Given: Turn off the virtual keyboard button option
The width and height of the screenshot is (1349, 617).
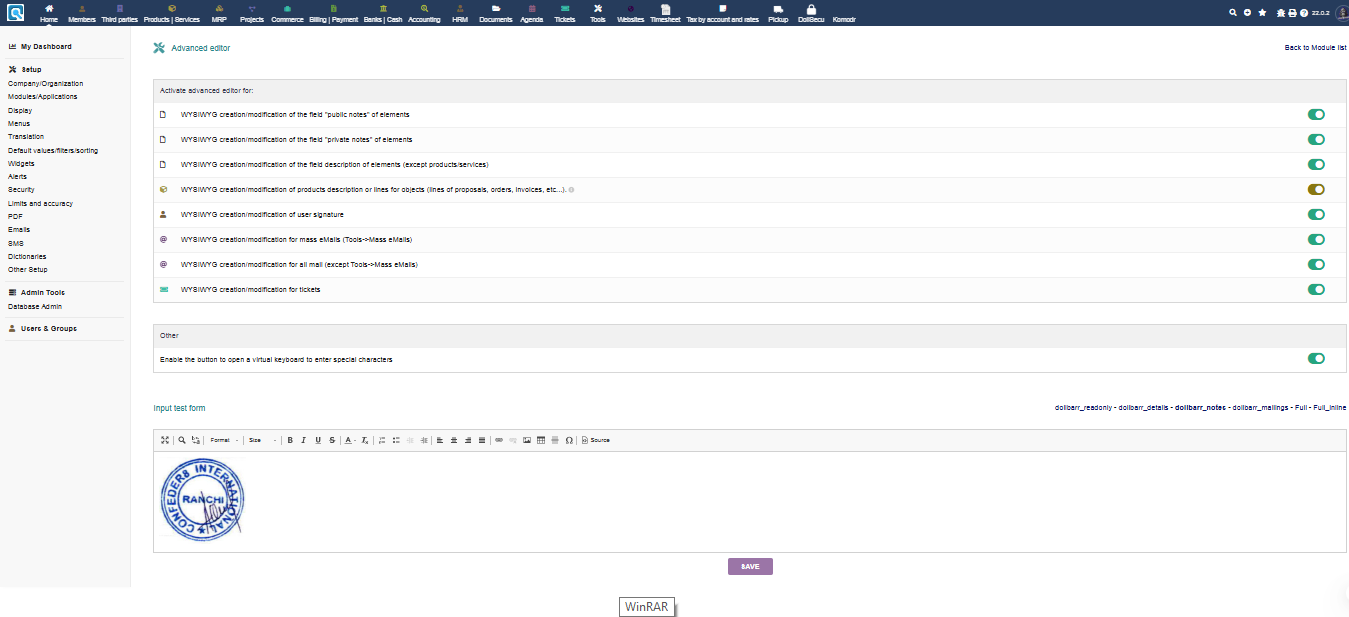Looking at the screenshot, I should 1316,358.
